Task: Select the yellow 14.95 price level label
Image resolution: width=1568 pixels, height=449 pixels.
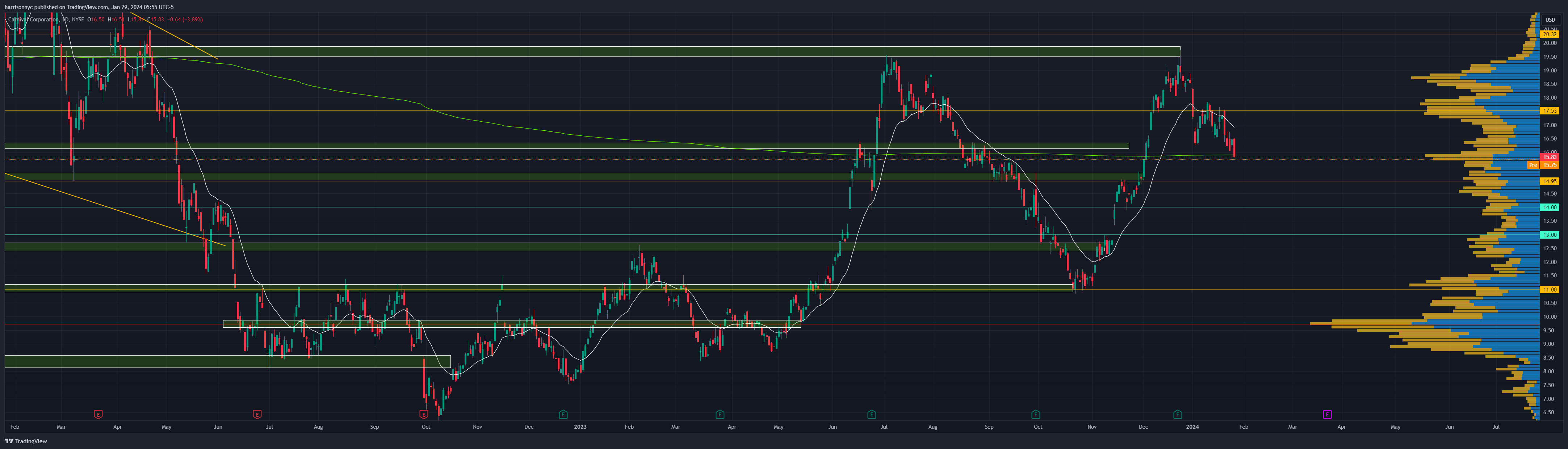Action: (x=1549, y=181)
